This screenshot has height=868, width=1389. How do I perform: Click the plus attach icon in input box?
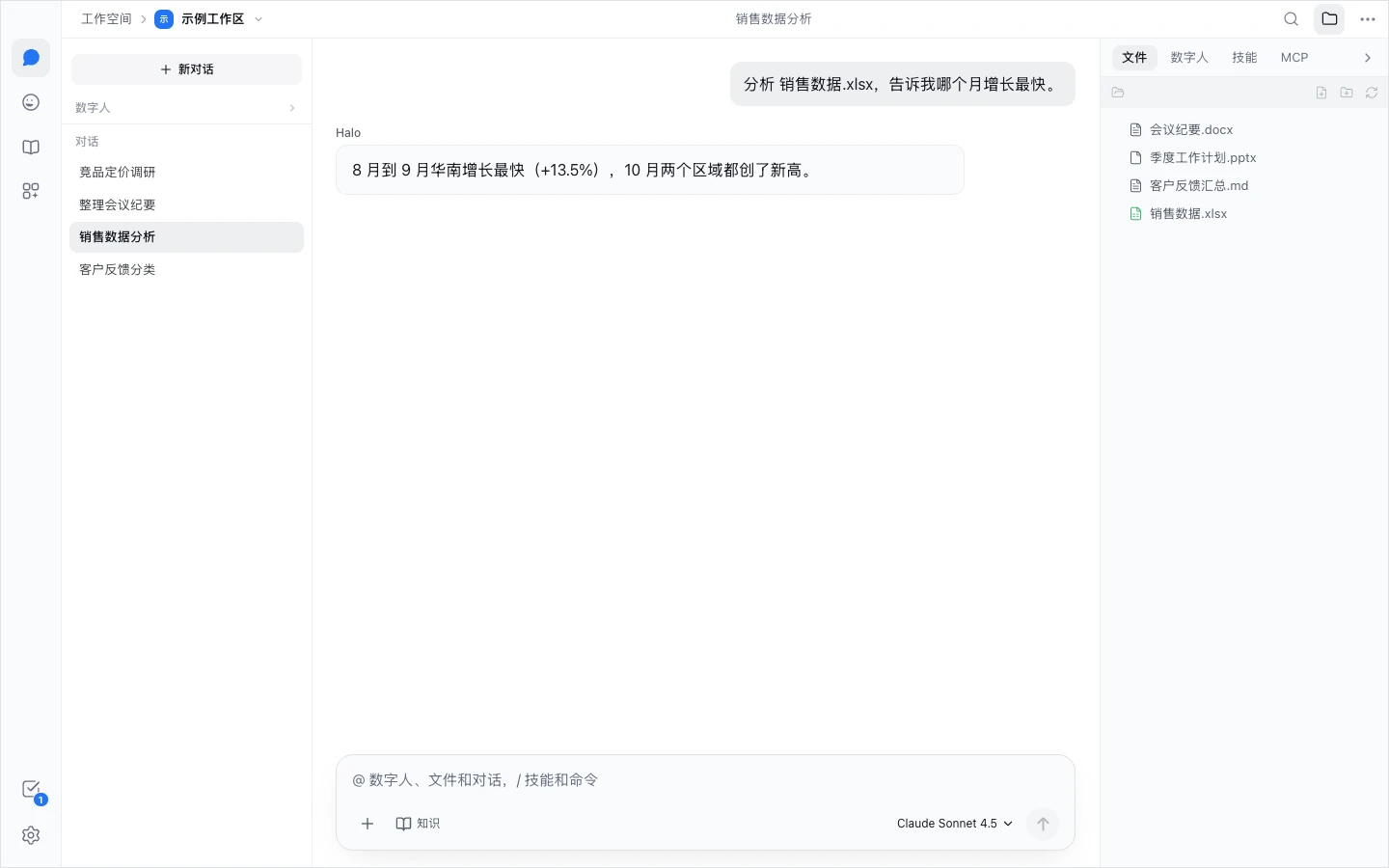click(x=368, y=824)
